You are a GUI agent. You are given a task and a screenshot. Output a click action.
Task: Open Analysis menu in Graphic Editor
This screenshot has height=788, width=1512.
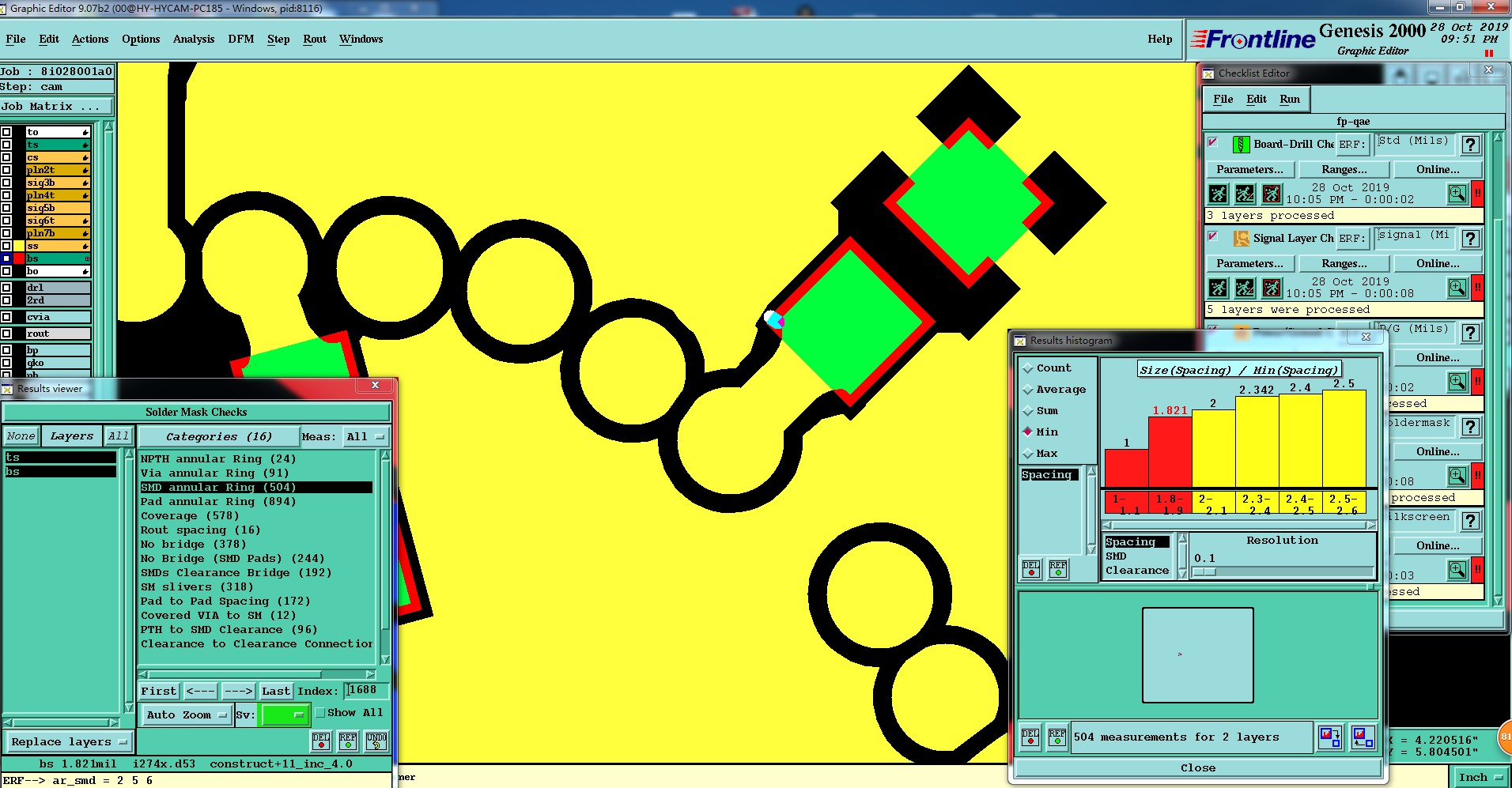tap(194, 39)
